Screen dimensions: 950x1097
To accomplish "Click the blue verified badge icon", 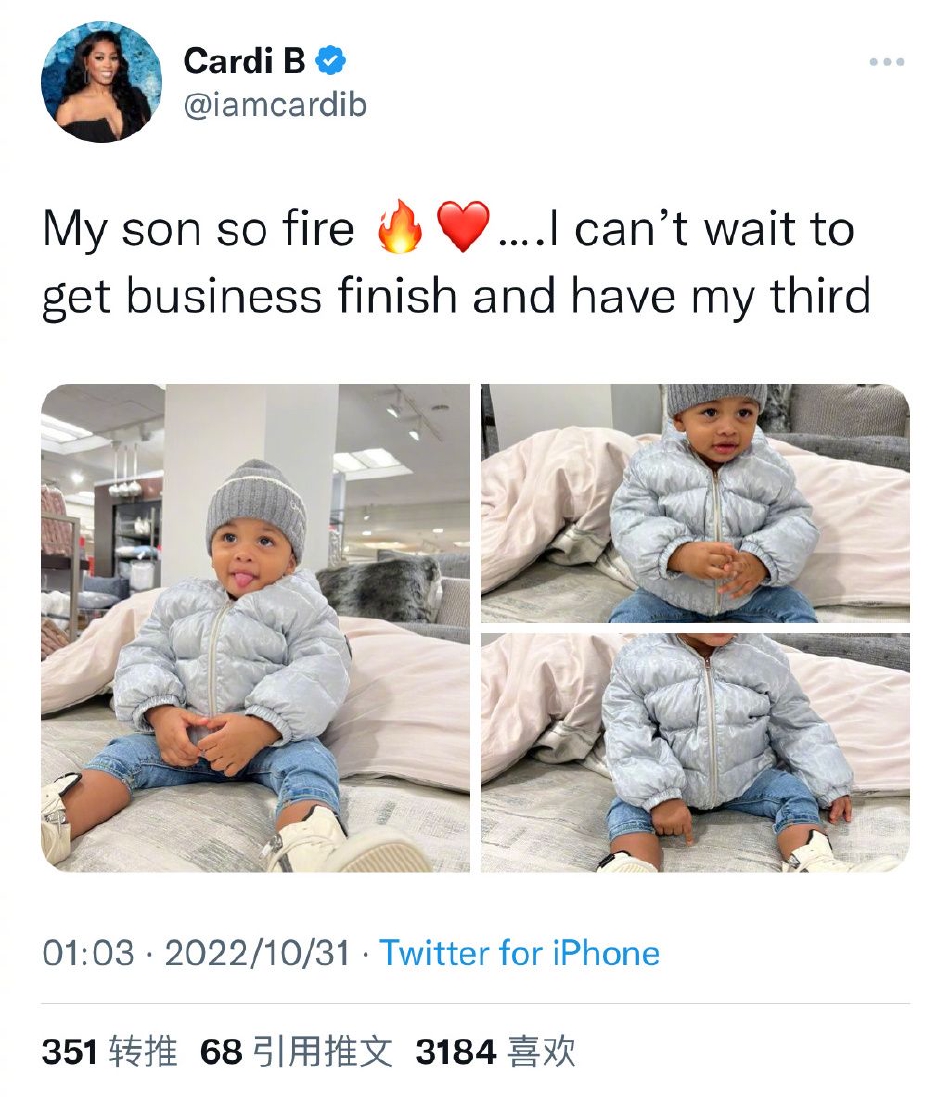I will (331, 60).
